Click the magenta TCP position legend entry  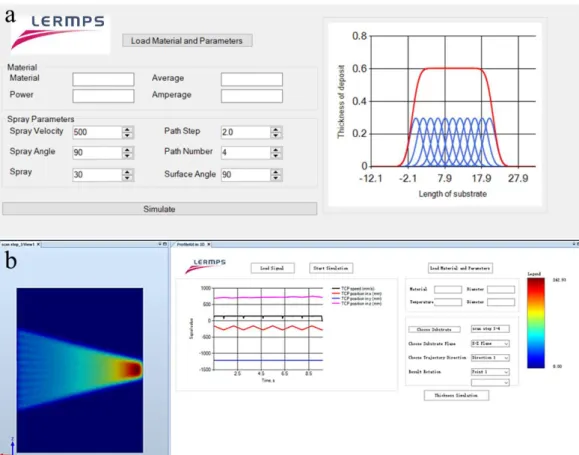(x=357, y=303)
